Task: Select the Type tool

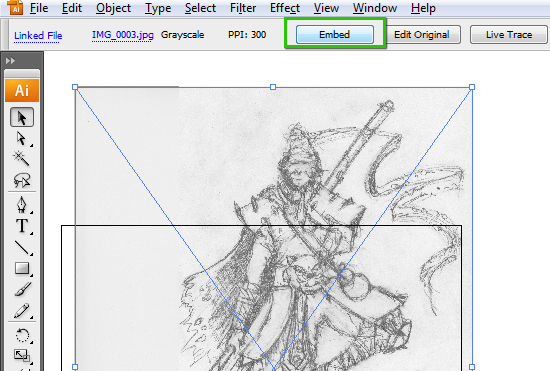Action: 22,226
